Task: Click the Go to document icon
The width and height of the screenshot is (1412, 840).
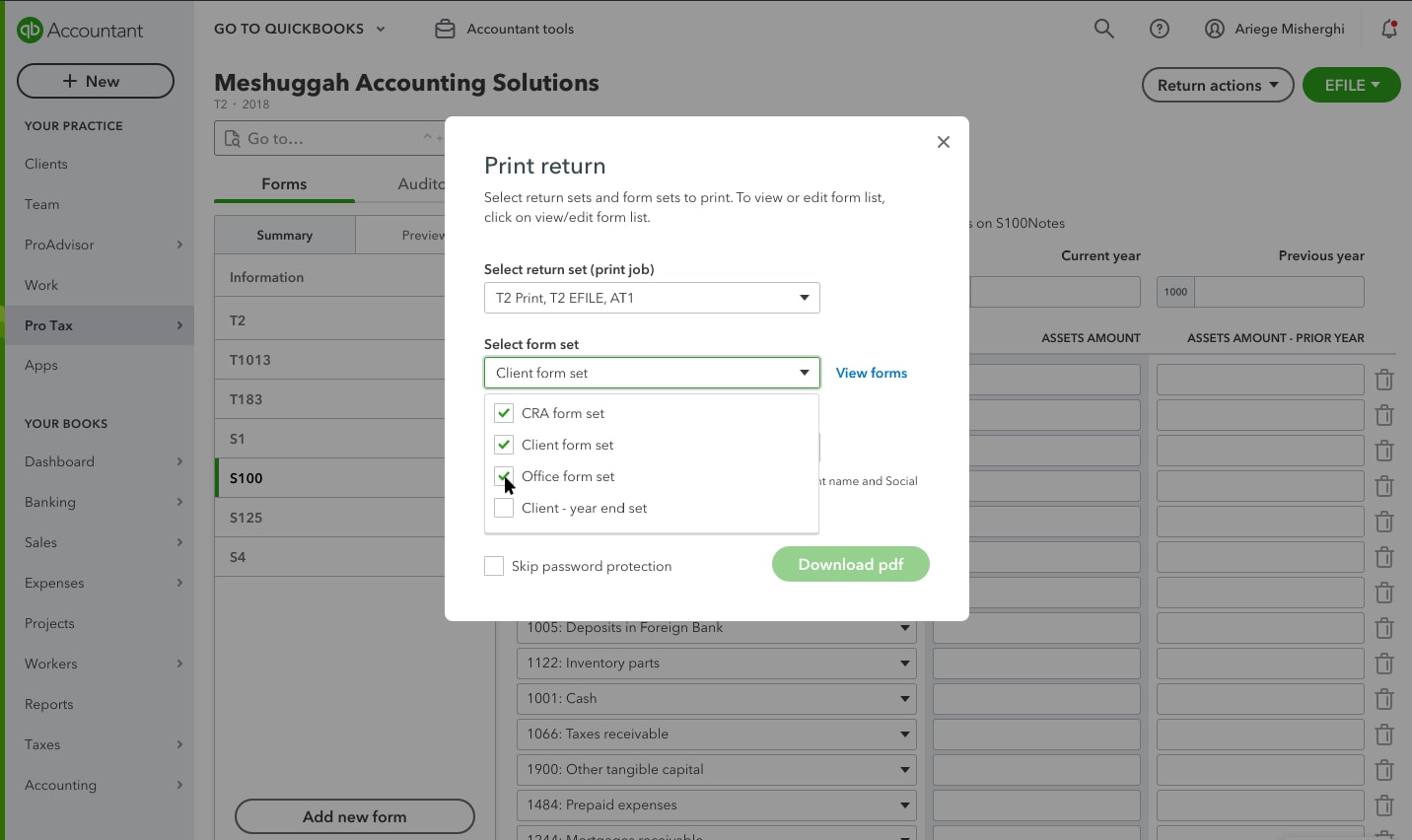Action: (233, 138)
